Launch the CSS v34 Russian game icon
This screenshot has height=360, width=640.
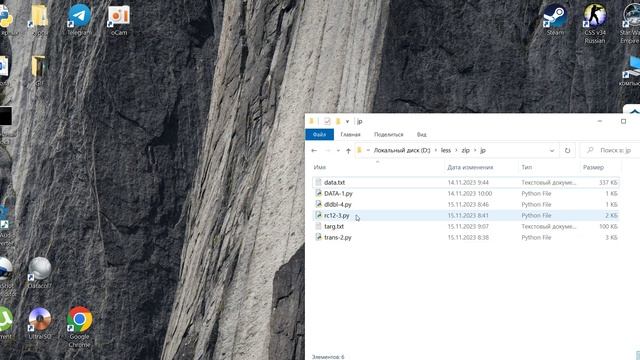point(595,23)
